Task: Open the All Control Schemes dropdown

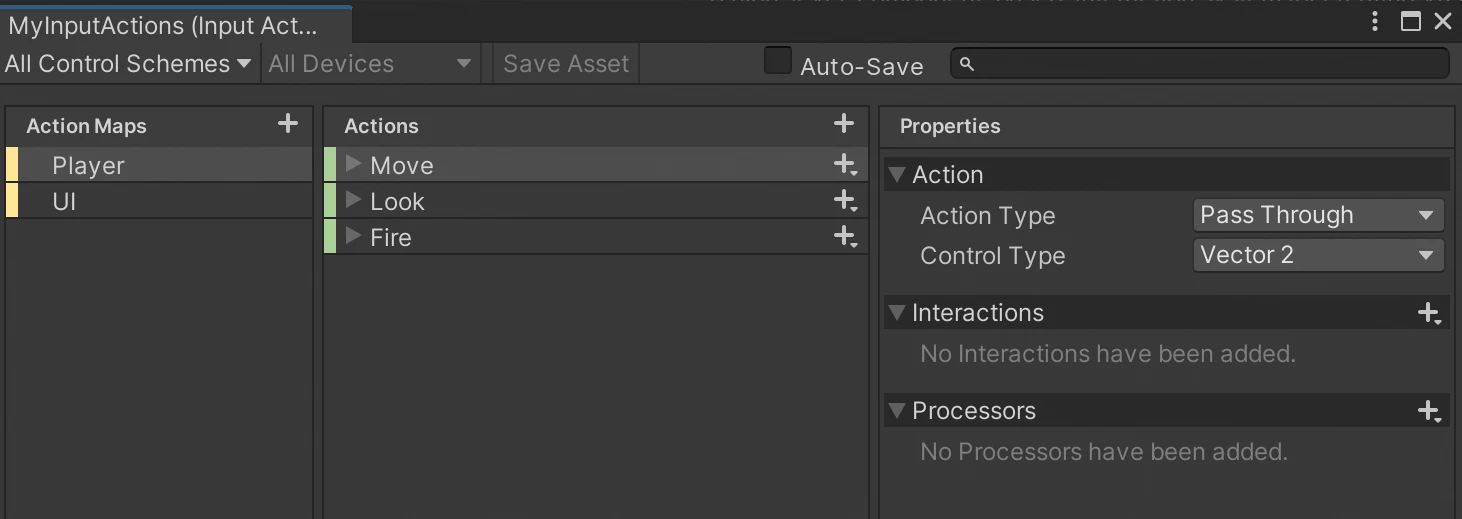Action: [129, 64]
